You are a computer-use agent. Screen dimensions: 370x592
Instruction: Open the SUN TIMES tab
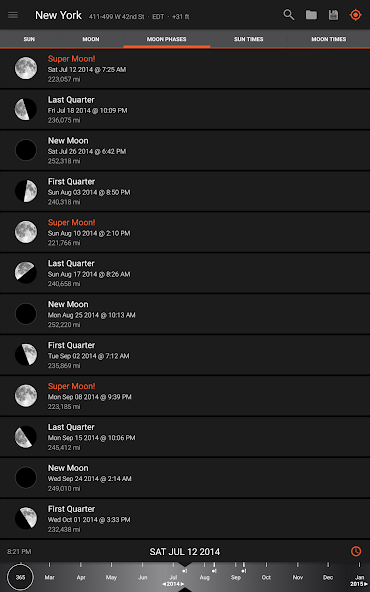pyautogui.click(x=248, y=39)
